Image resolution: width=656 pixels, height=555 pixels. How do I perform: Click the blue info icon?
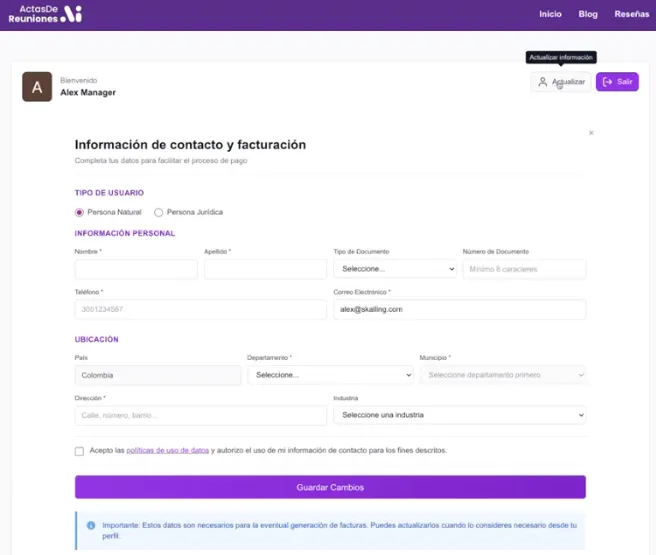coord(91,525)
